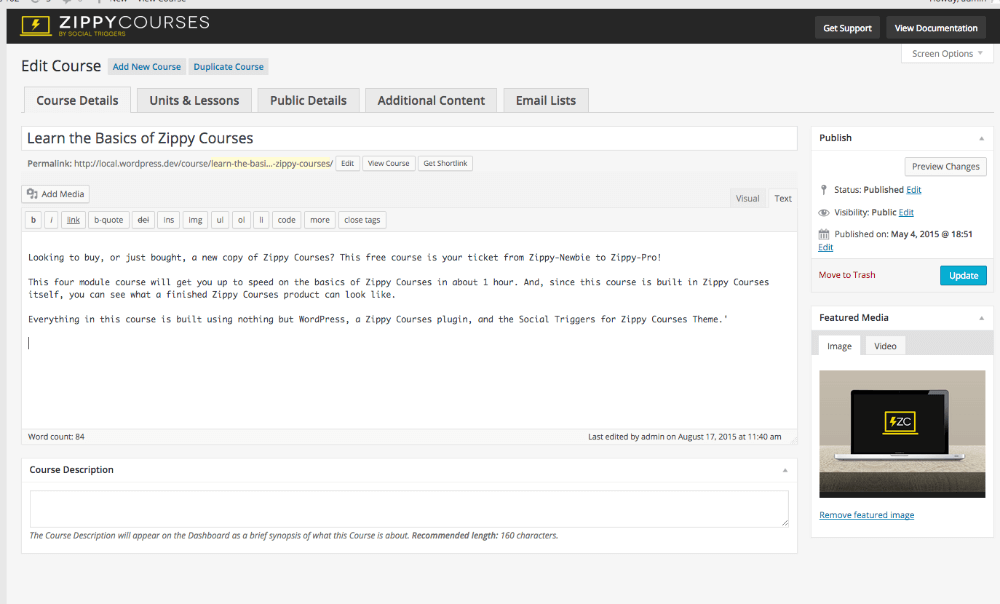This screenshot has width=1000, height=604.
Task: Click Edit link under Published on date
Action: 825,247
